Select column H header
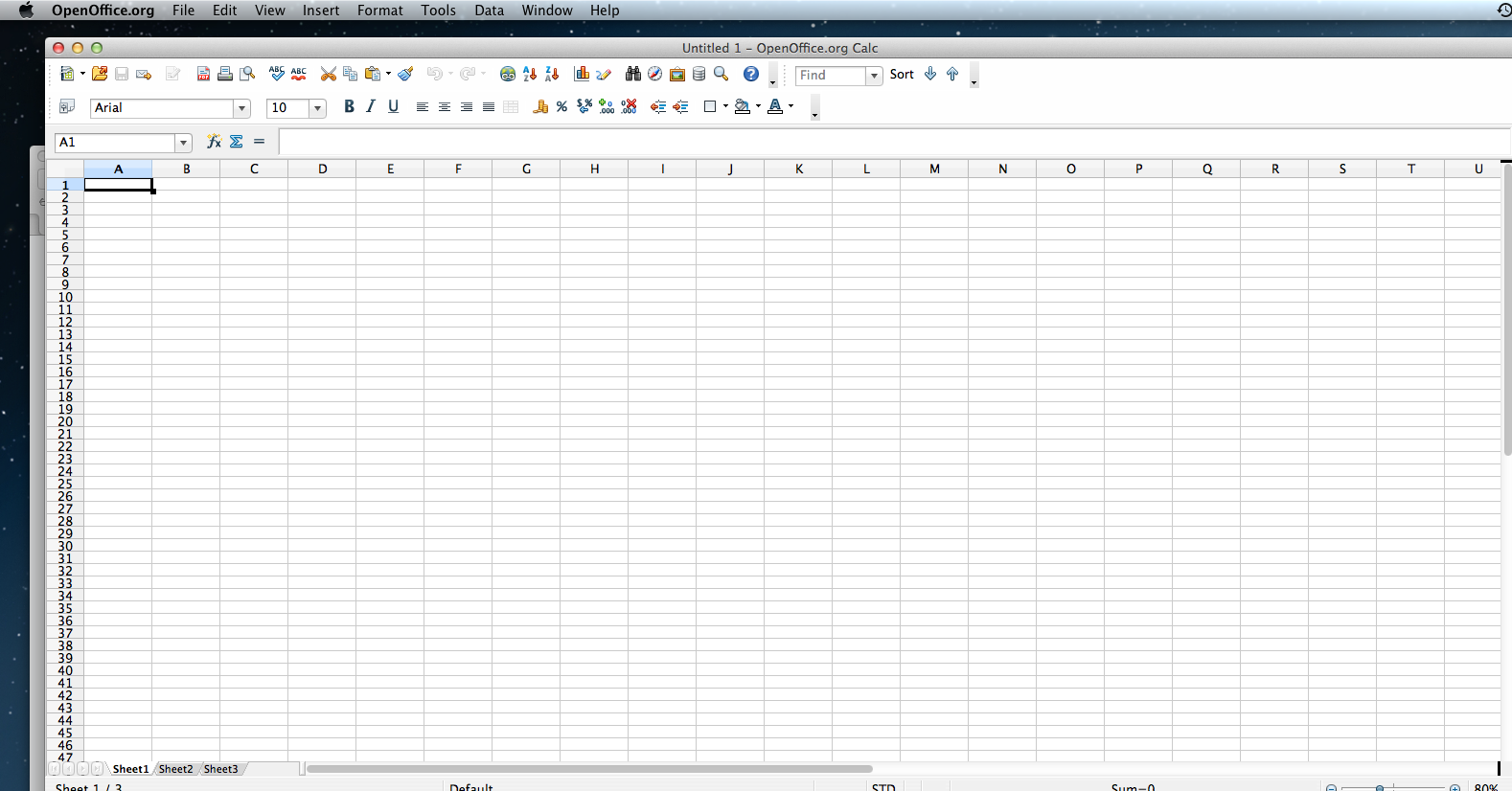This screenshot has height=791, width=1512. (x=594, y=169)
